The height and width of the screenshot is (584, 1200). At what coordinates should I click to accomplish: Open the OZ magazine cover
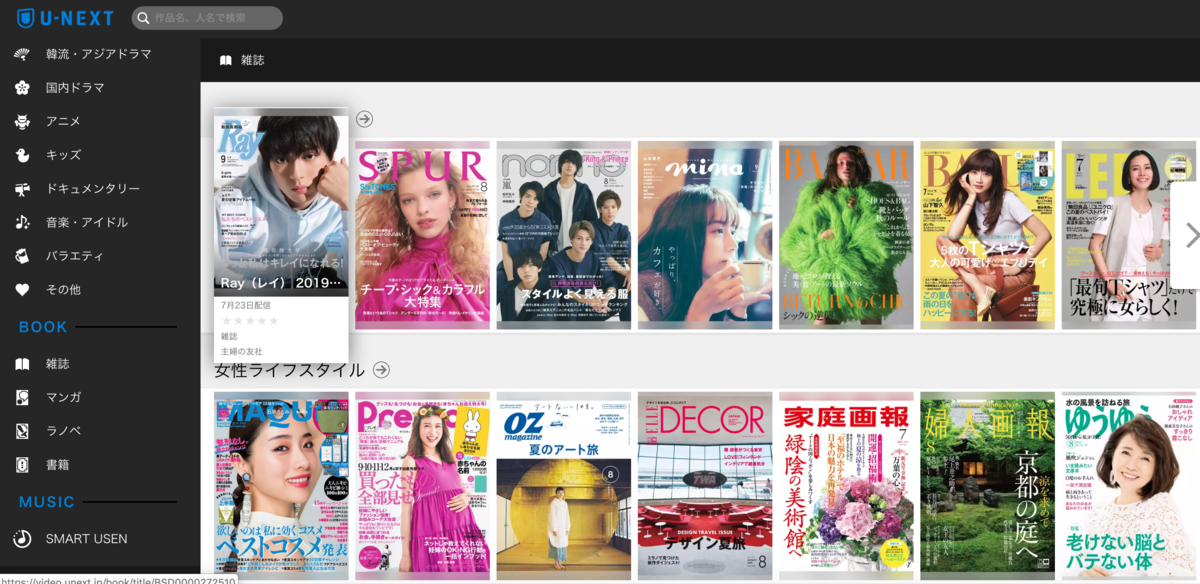coord(564,486)
